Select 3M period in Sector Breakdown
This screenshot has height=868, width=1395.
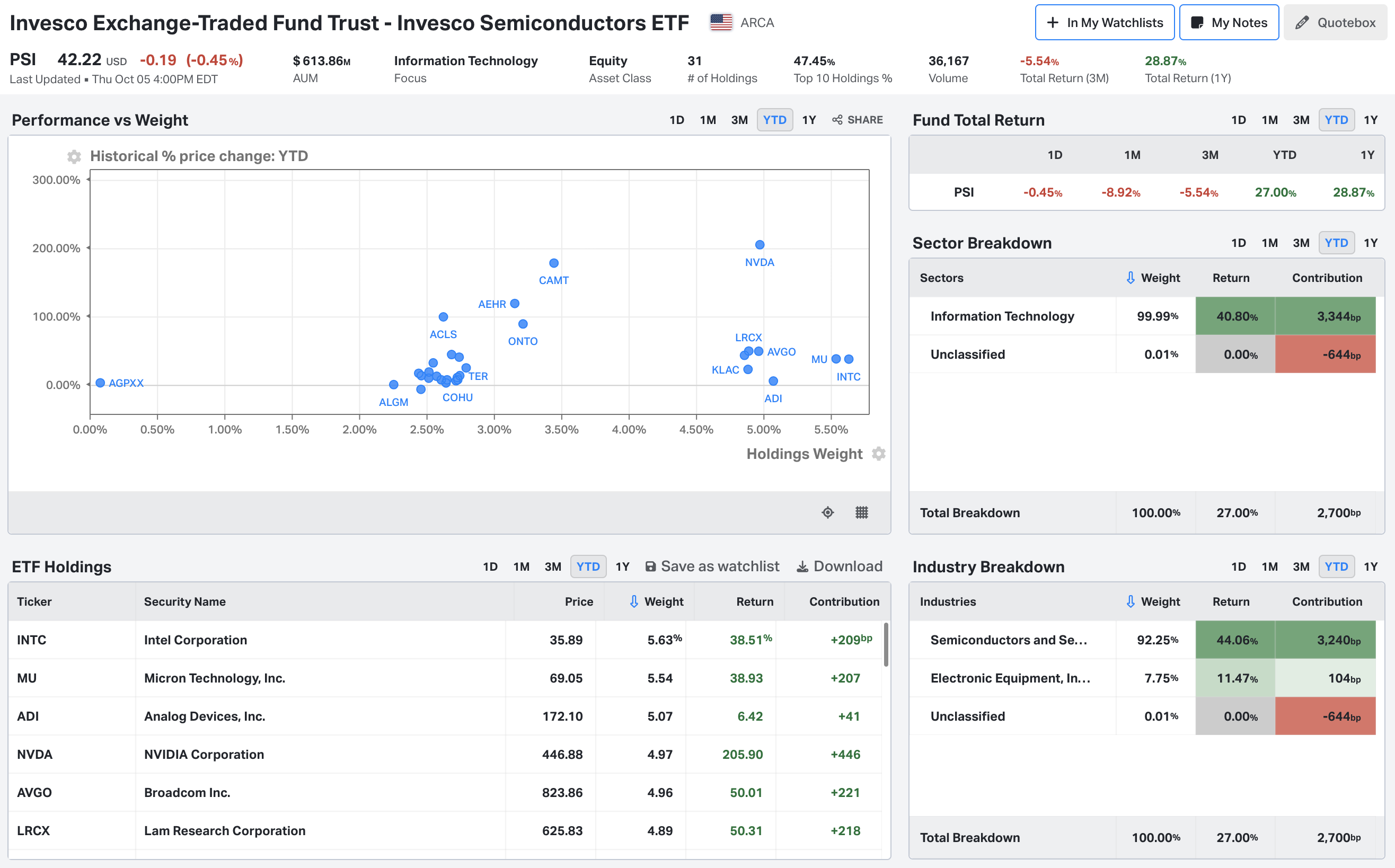point(1301,243)
